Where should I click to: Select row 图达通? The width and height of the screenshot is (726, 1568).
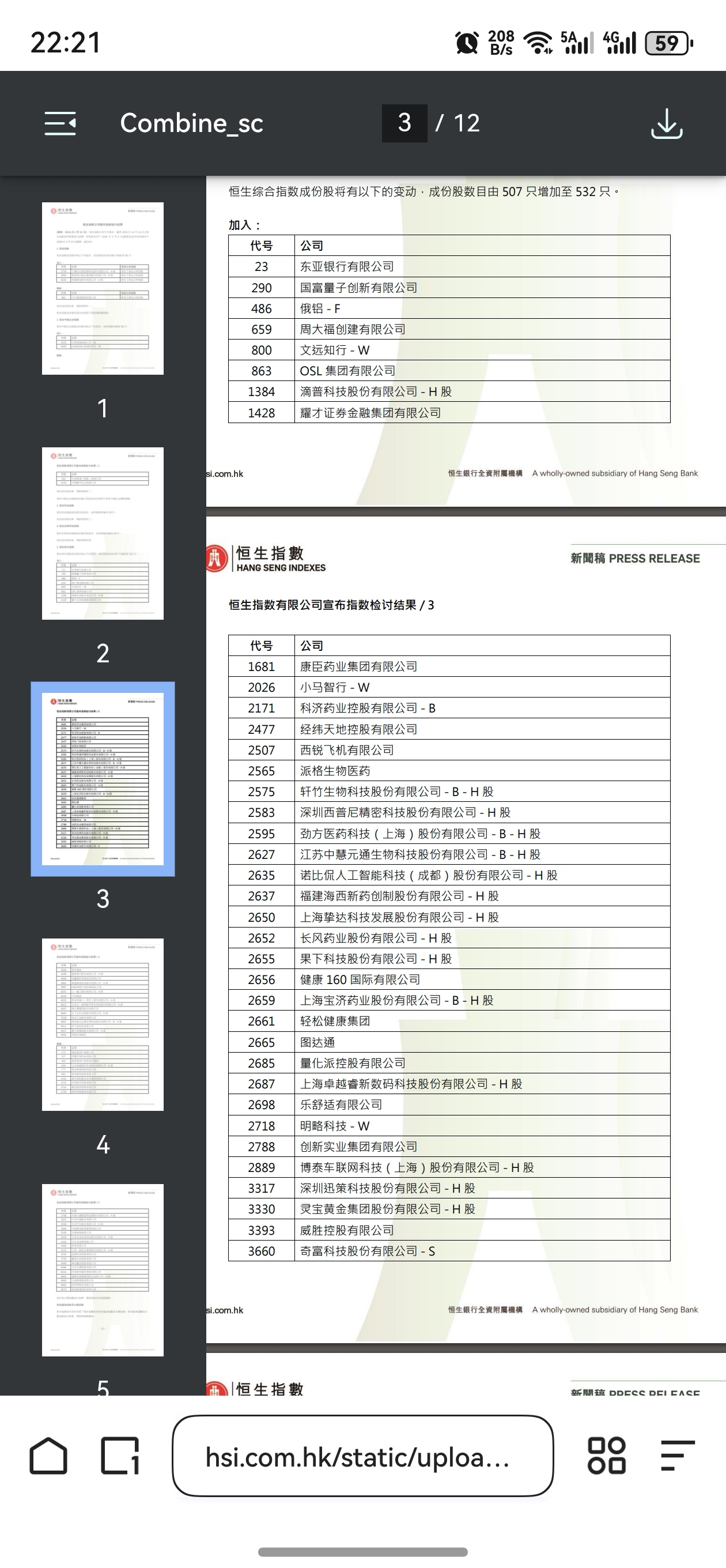[x=449, y=1042]
